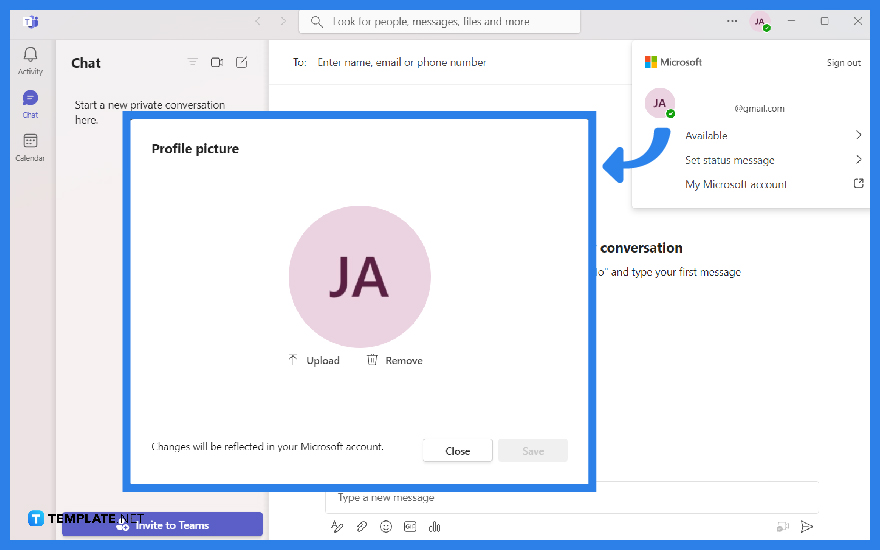This screenshot has width=880, height=550.
Task: Close the Profile picture dialog
Action: pyautogui.click(x=457, y=451)
